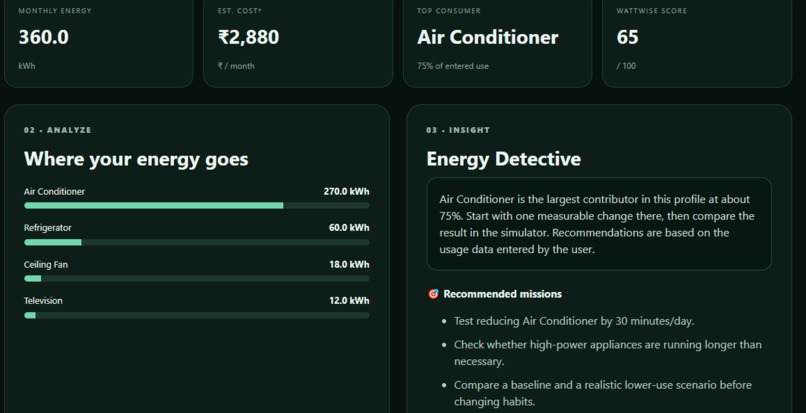Click the Energy Detective heading
Image resolution: width=806 pixels, height=413 pixels.
click(504, 159)
